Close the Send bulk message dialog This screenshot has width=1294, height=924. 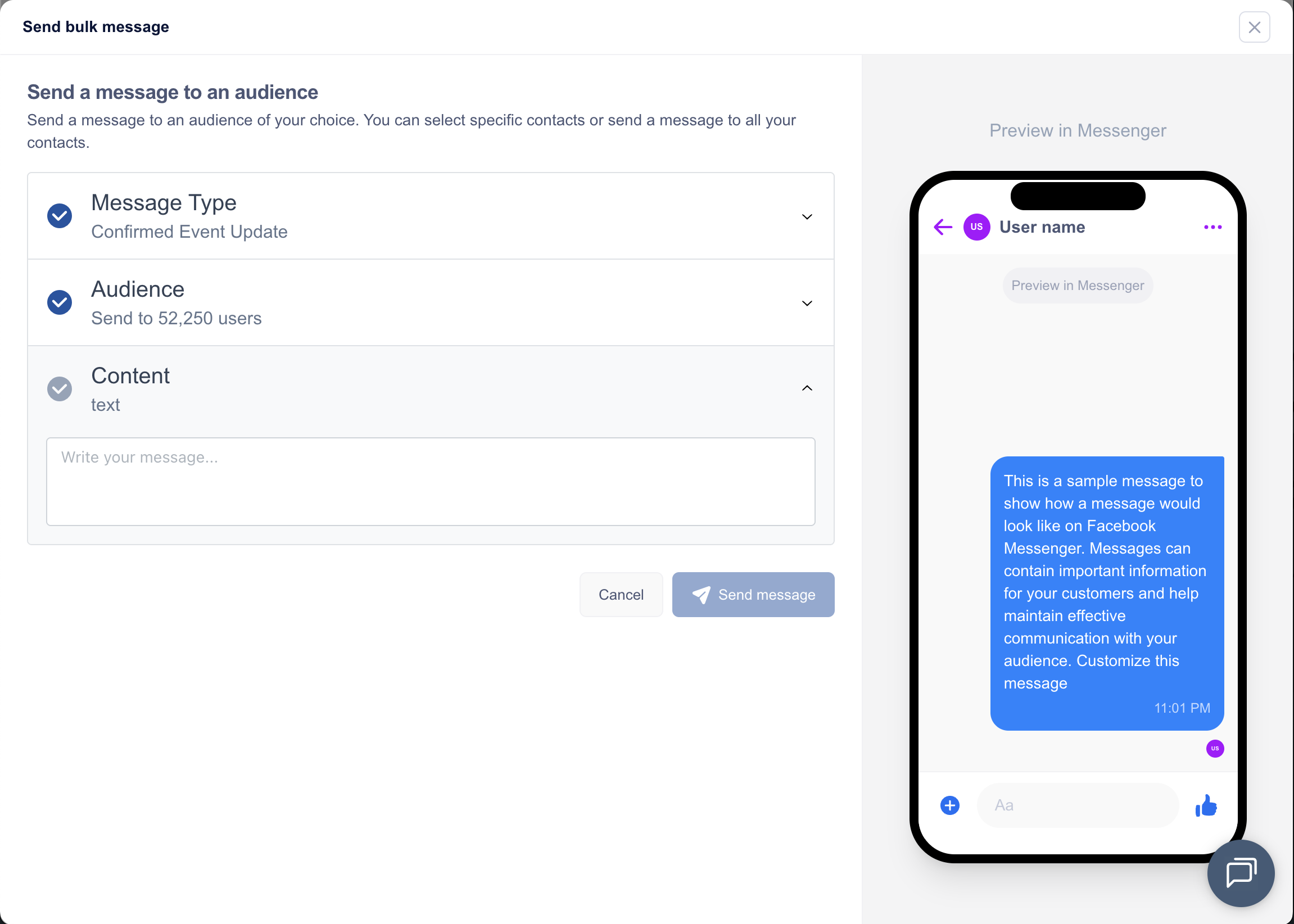(x=1254, y=27)
